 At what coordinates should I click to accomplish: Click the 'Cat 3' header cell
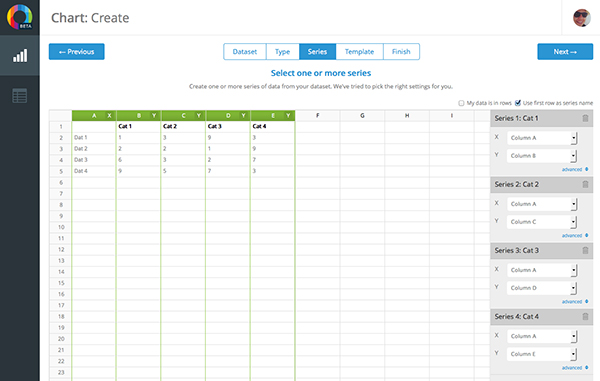pos(228,126)
